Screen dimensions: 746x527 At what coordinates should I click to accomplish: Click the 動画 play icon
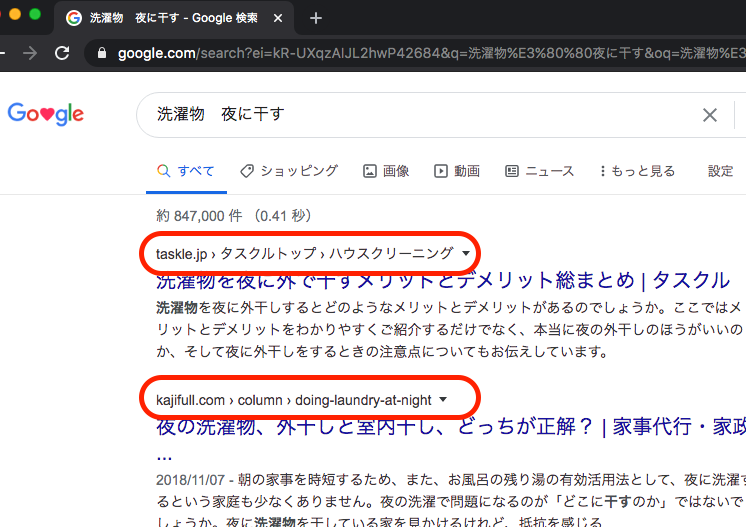click(441, 171)
